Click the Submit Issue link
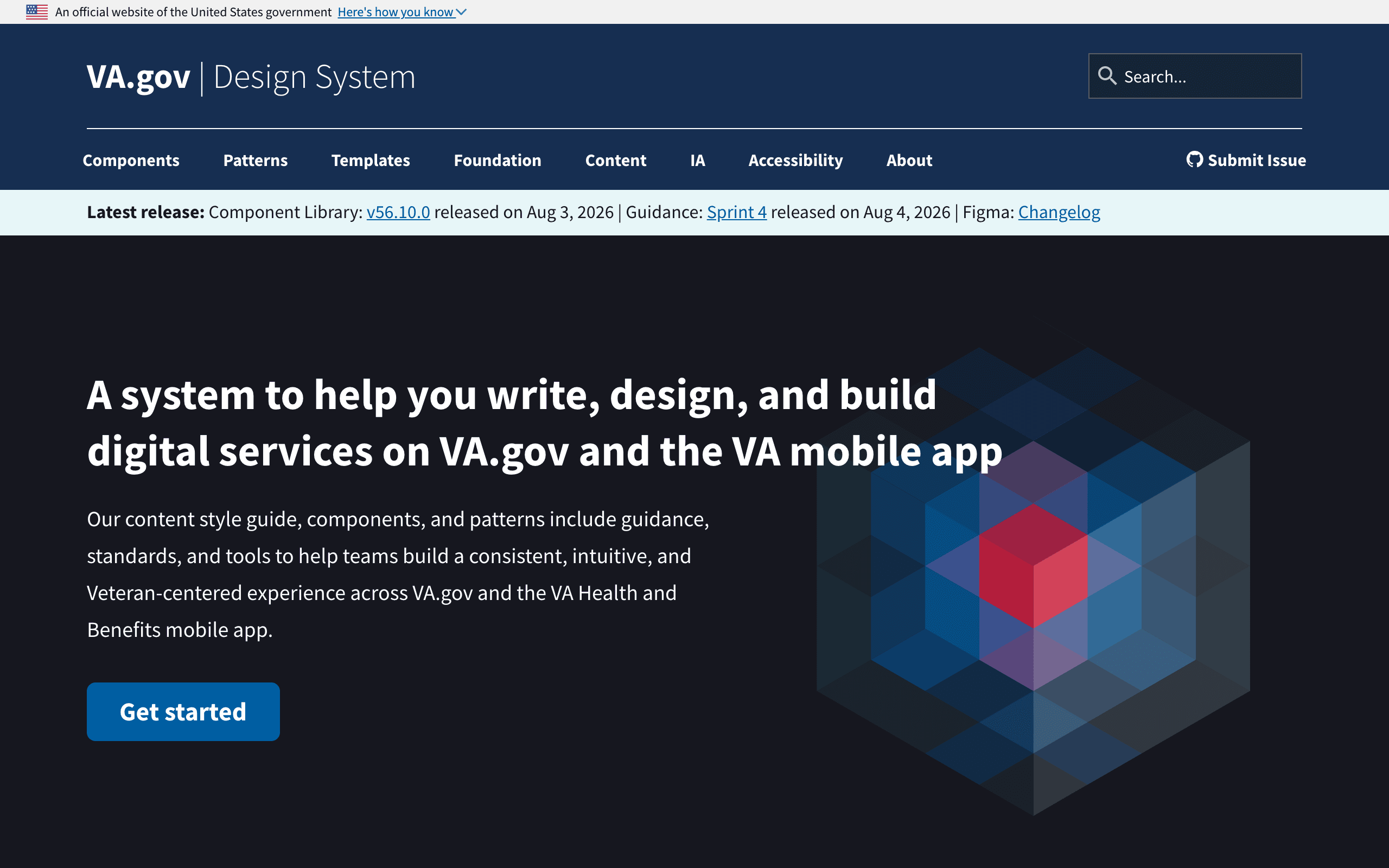Viewport: 1389px width, 868px height. click(1246, 160)
